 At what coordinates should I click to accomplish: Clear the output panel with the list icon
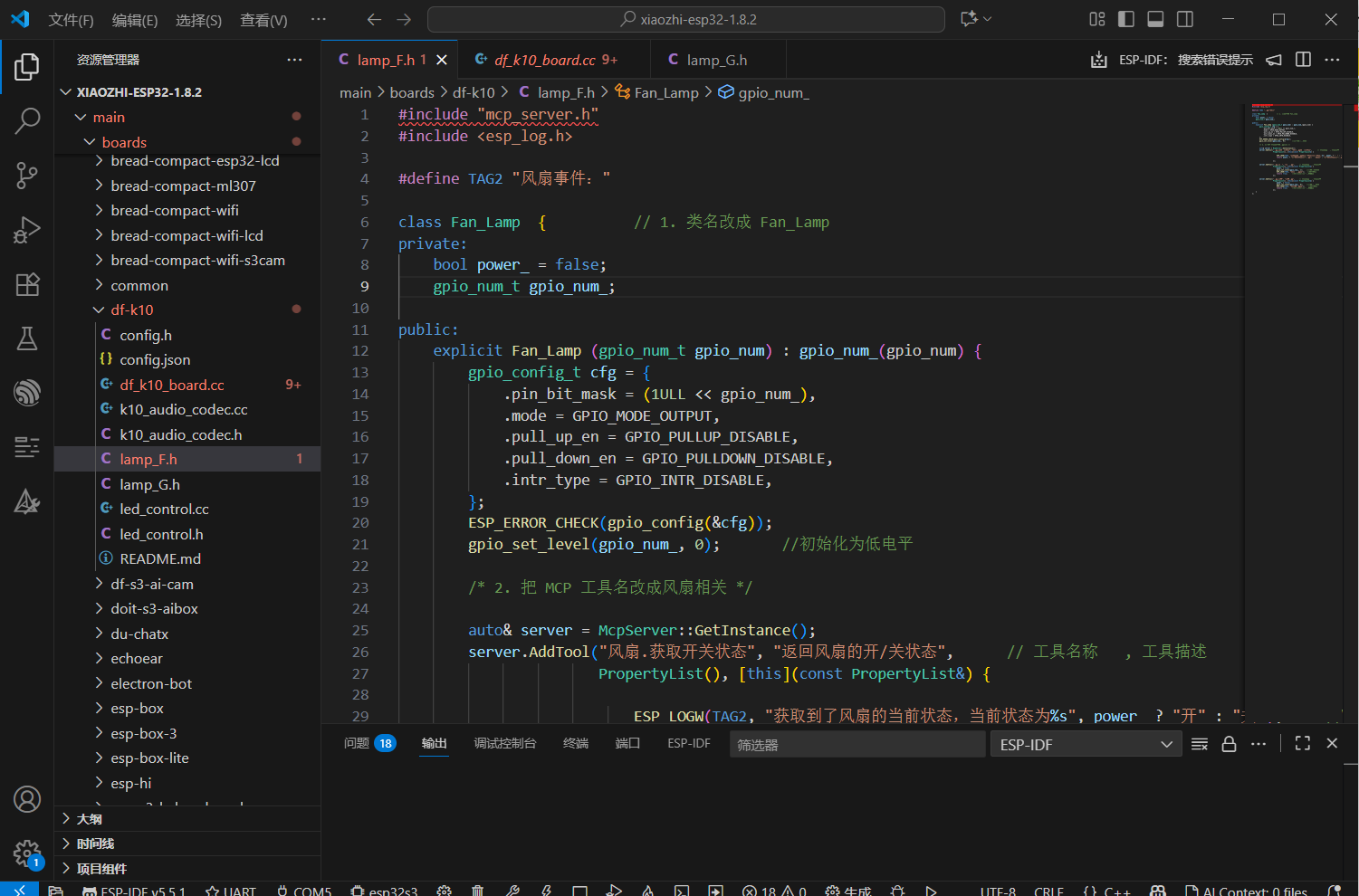click(1200, 744)
